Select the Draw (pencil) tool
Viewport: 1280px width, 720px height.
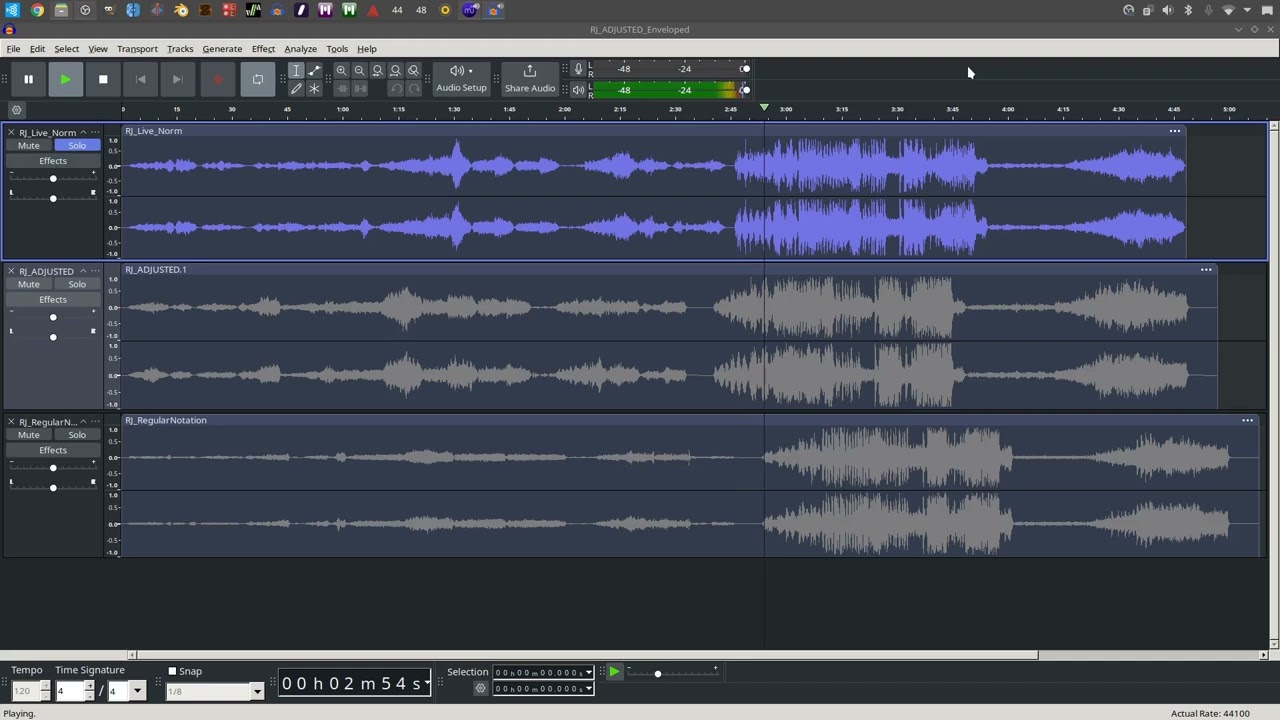296,89
